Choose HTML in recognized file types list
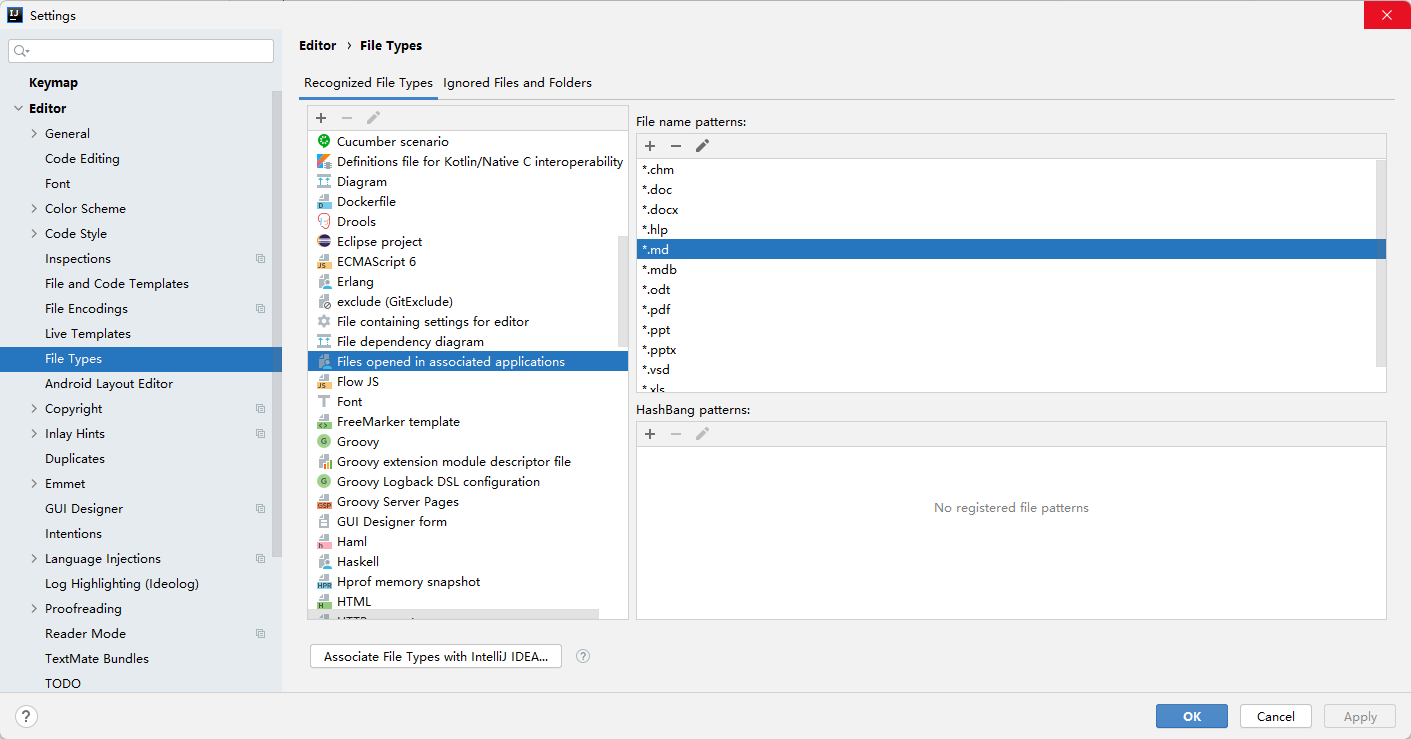This screenshot has height=739, width=1411. click(354, 602)
